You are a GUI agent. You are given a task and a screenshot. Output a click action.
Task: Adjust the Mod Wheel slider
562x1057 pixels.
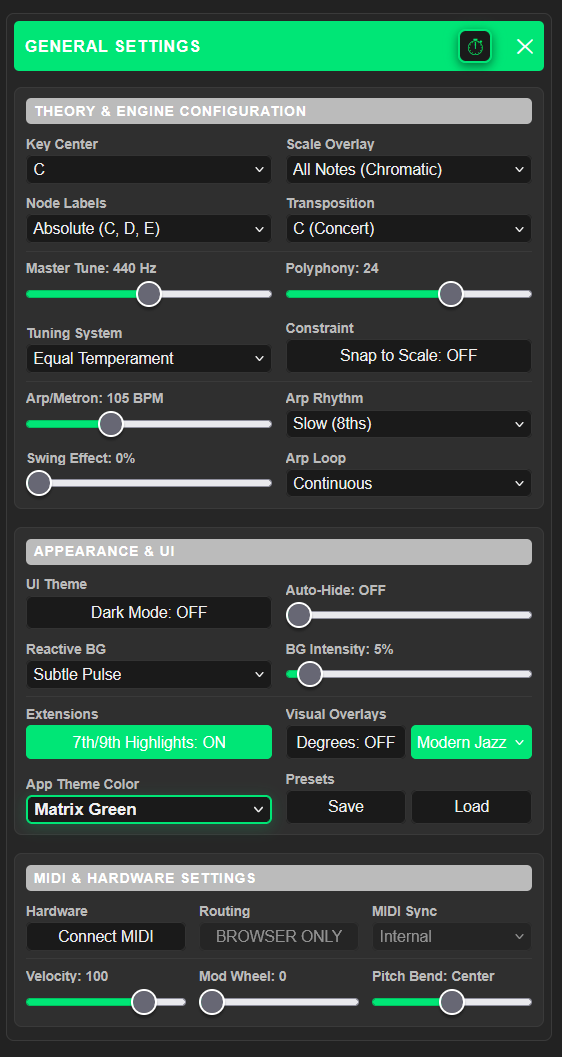(278, 1002)
